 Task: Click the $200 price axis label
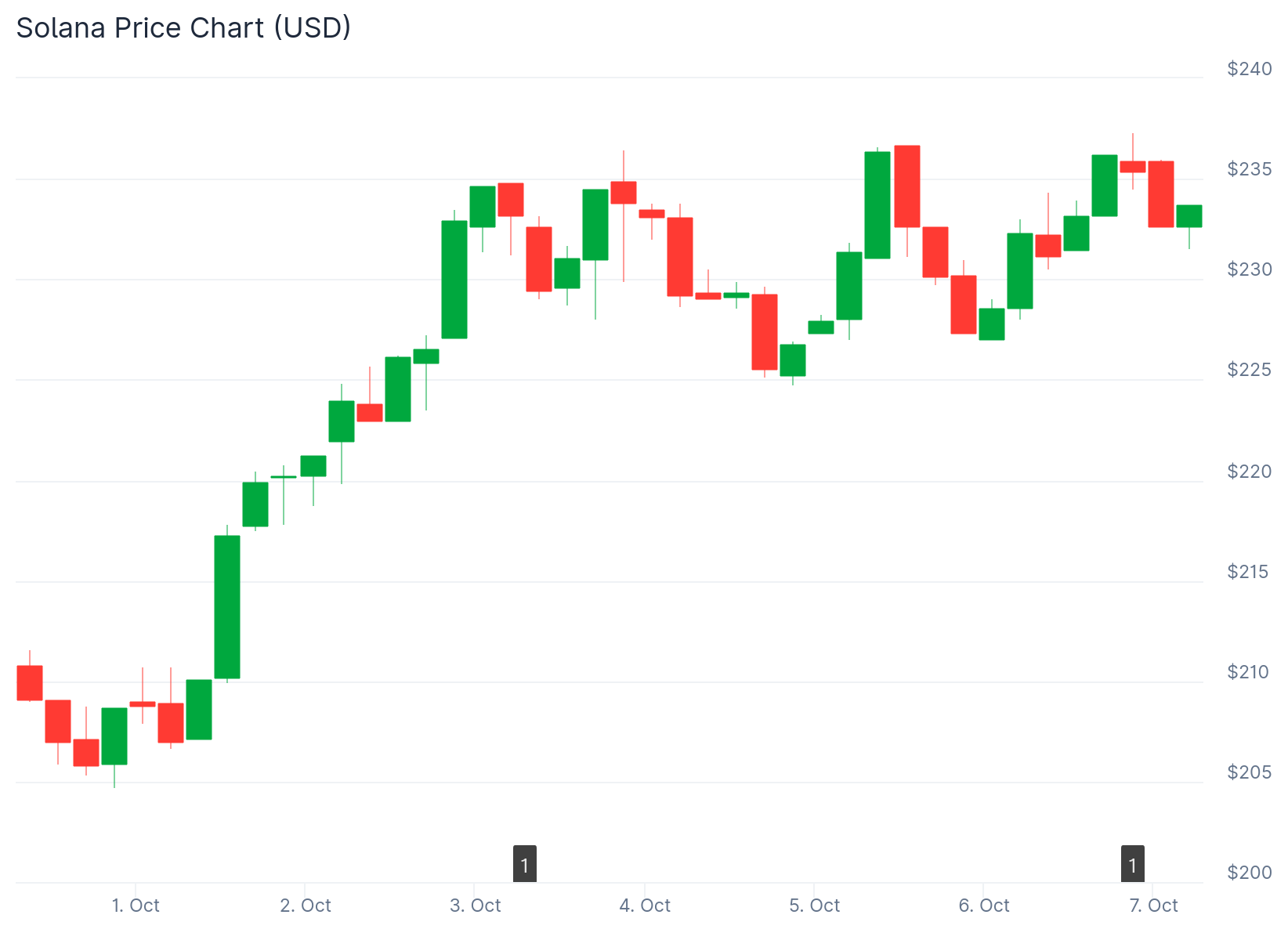pyautogui.click(x=1250, y=873)
